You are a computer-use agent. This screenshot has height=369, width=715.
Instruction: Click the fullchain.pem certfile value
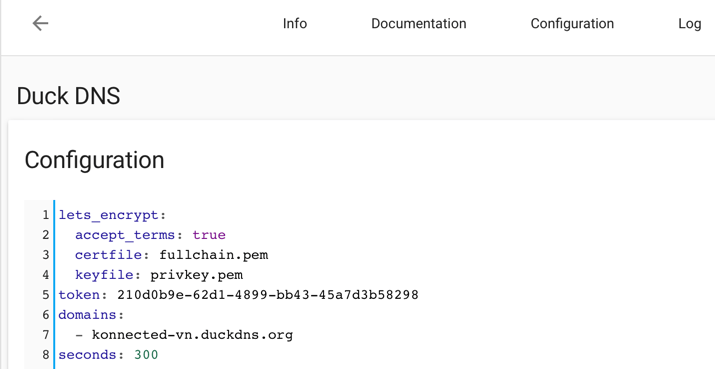click(213, 255)
